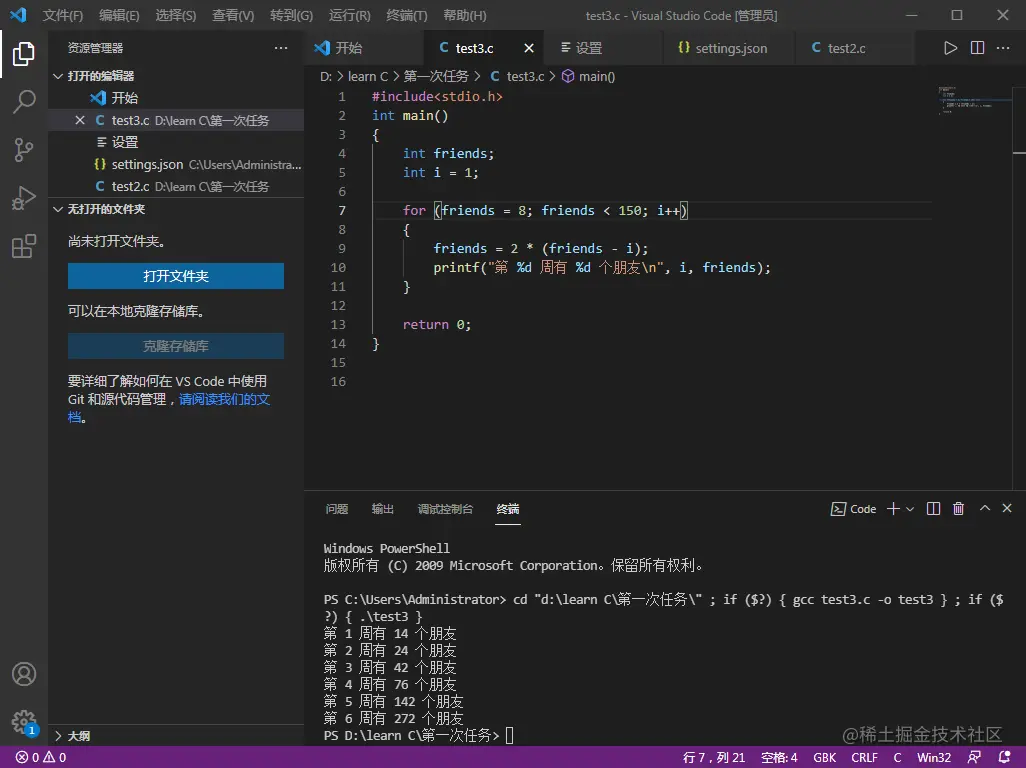Open the new terminal dropdown arrow
1026x768 pixels.
[910, 509]
